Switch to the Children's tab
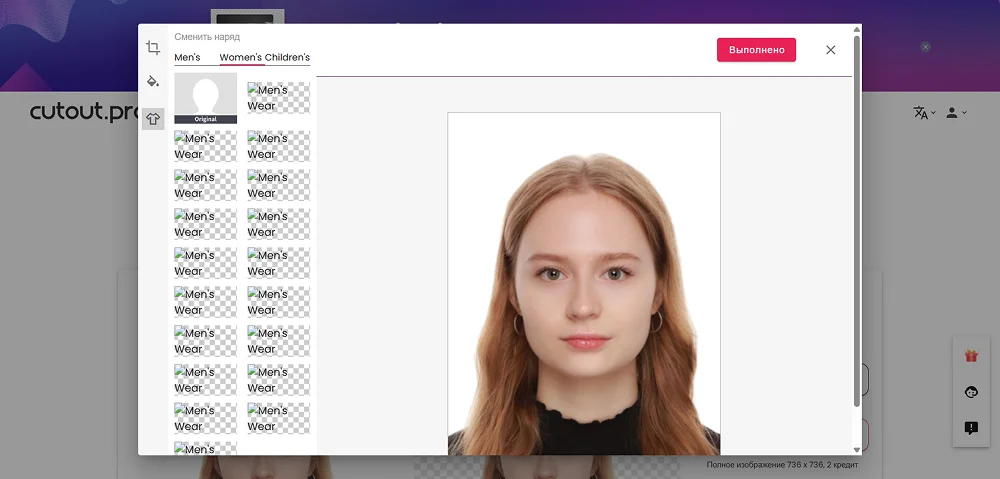The image size is (1000, 479). point(287,58)
